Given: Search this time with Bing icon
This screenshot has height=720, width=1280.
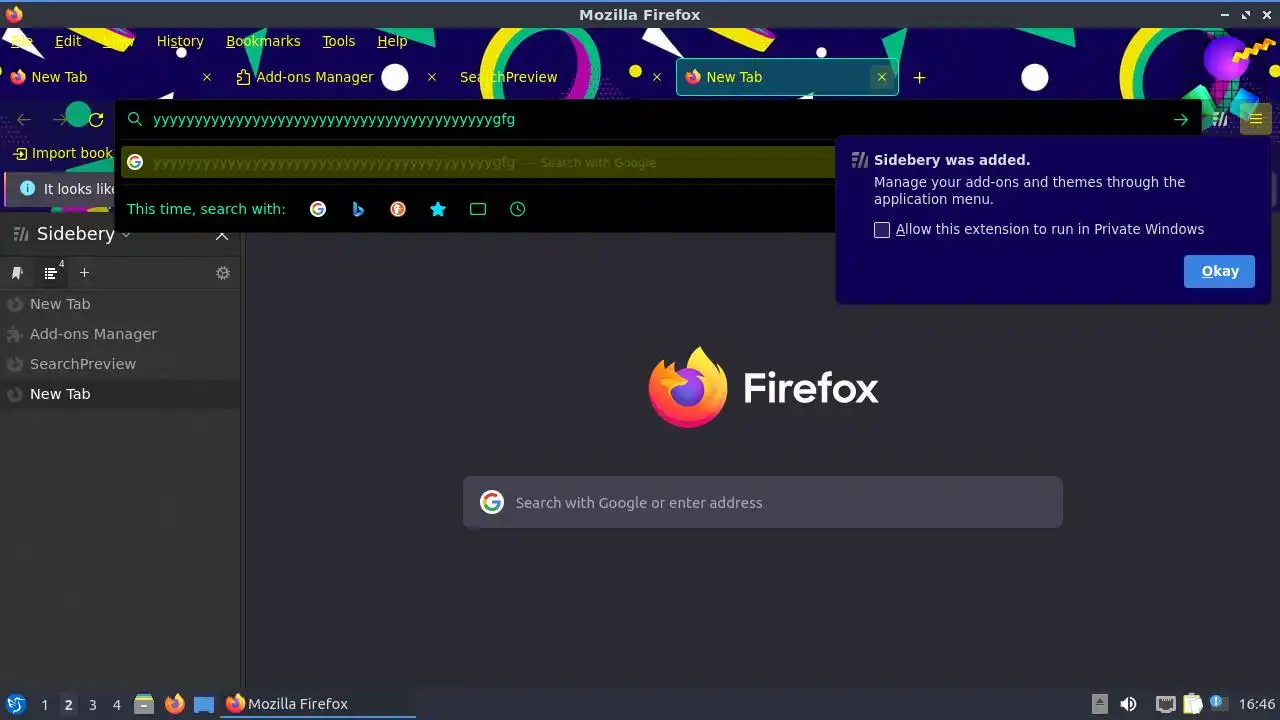Looking at the screenshot, I should 358,209.
